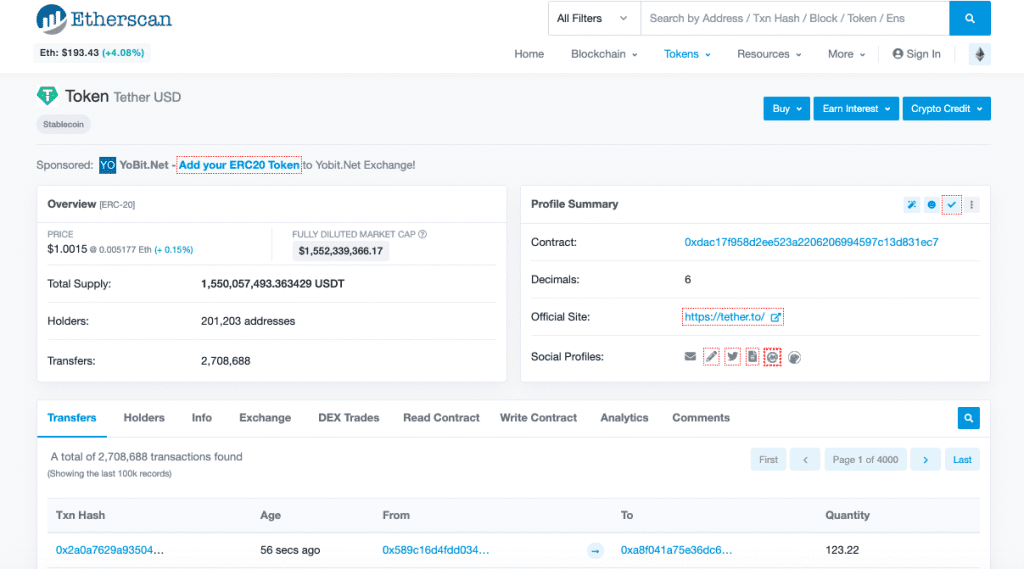Viewport: 1024px width, 569px height.
Task: Click the Quantity value 123.22
Action: (x=842, y=550)
